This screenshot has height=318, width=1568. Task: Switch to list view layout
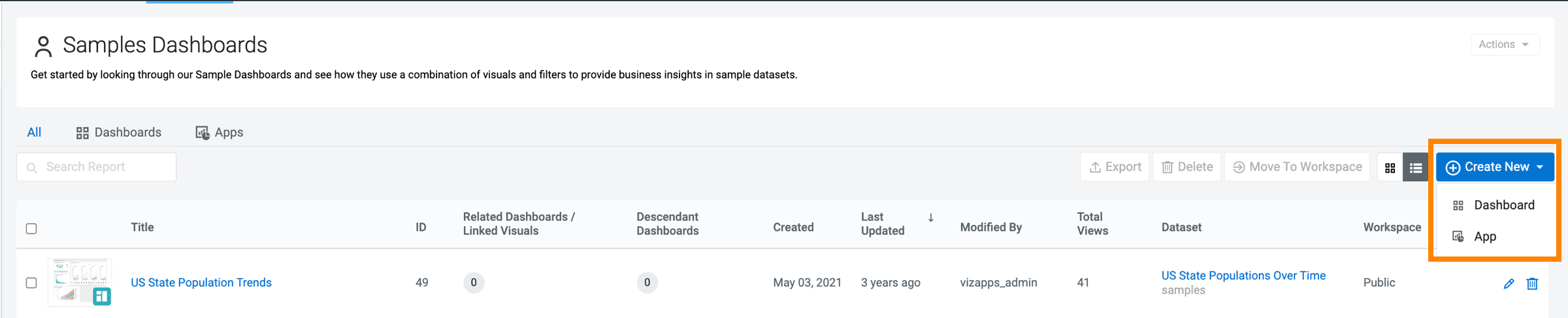click(1416, 168)
